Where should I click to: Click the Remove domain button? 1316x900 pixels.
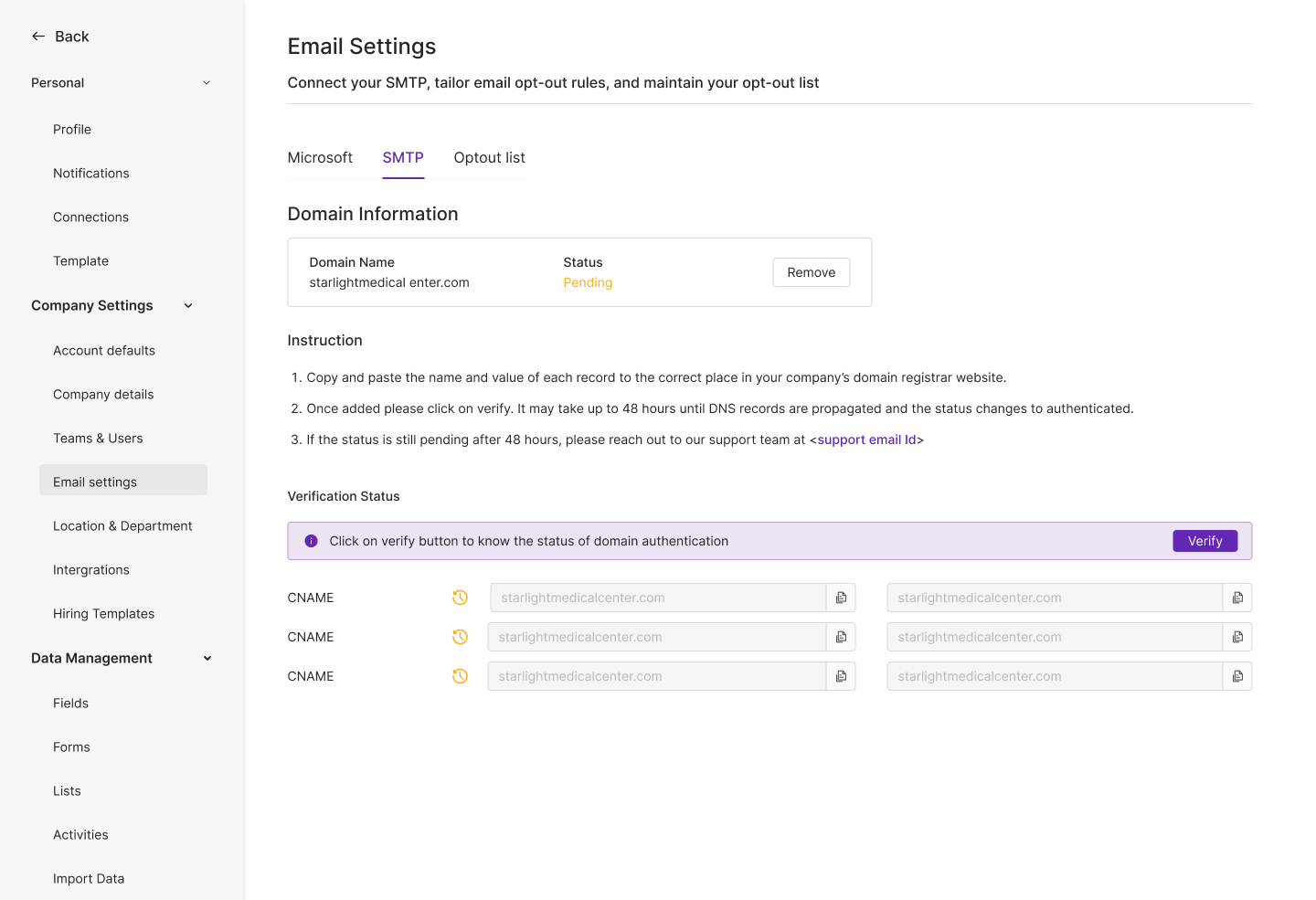click(812, 272)
